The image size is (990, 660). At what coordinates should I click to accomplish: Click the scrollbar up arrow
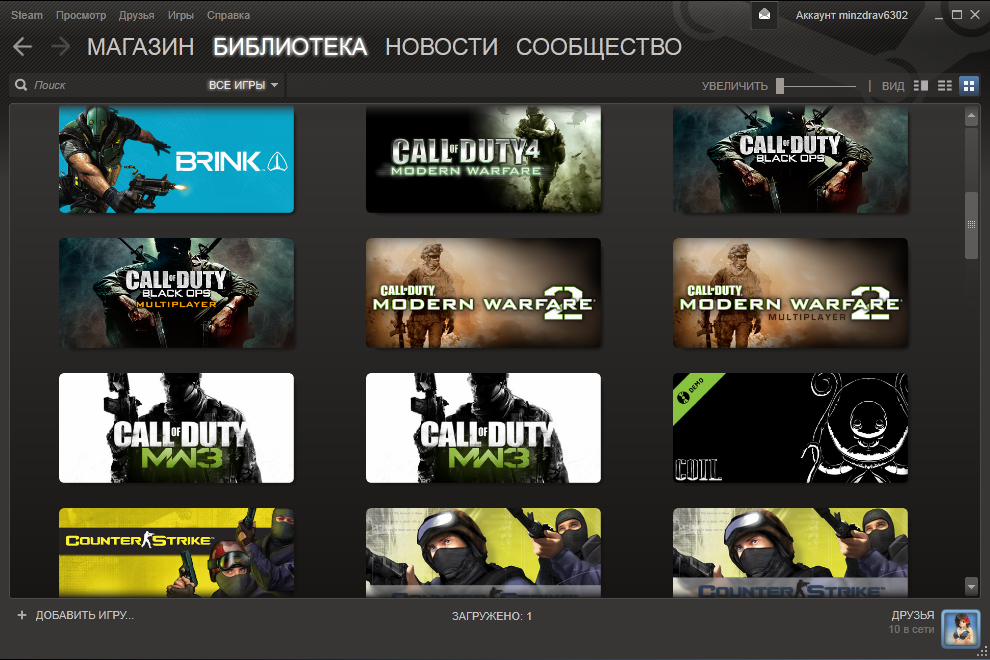pyautogui.click(x=971, y=116)
